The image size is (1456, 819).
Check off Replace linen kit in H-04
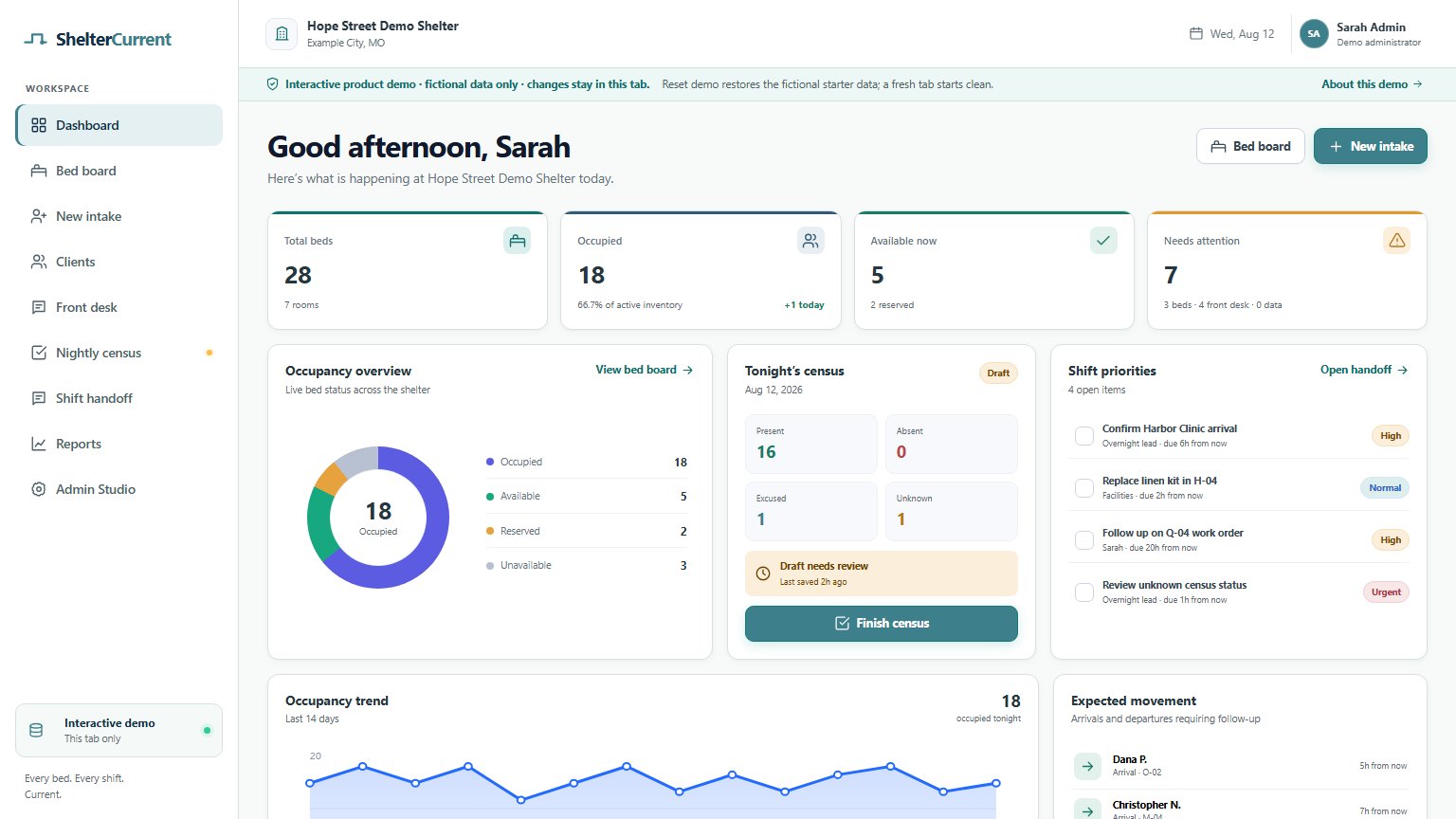[x=1084, y=488]
